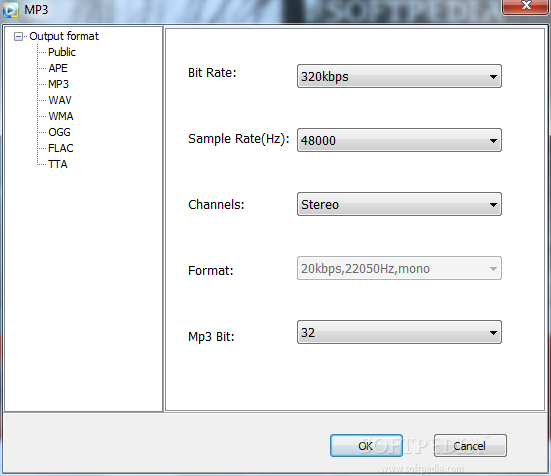551x476 pixels.
Task: Click the Cancel button
Action: tap(470, 446)
